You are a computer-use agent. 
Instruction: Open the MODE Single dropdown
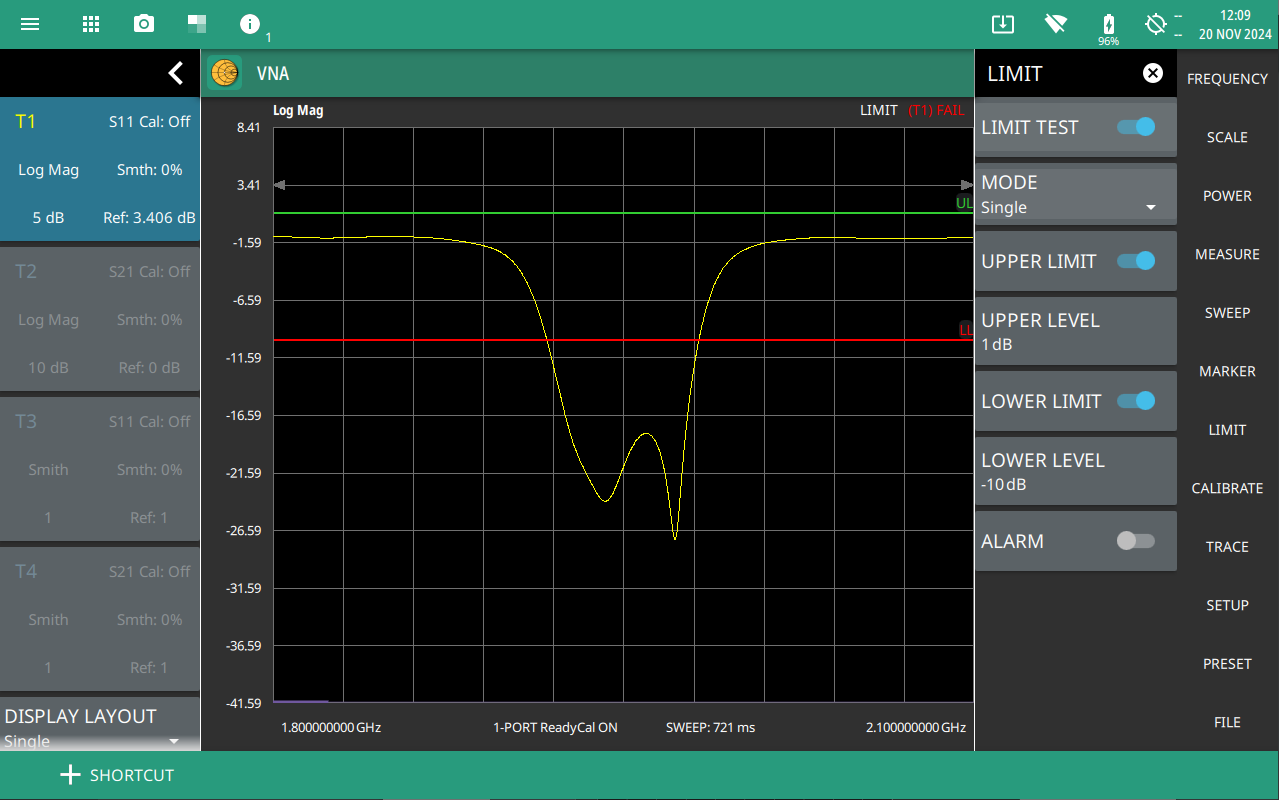1075,195
